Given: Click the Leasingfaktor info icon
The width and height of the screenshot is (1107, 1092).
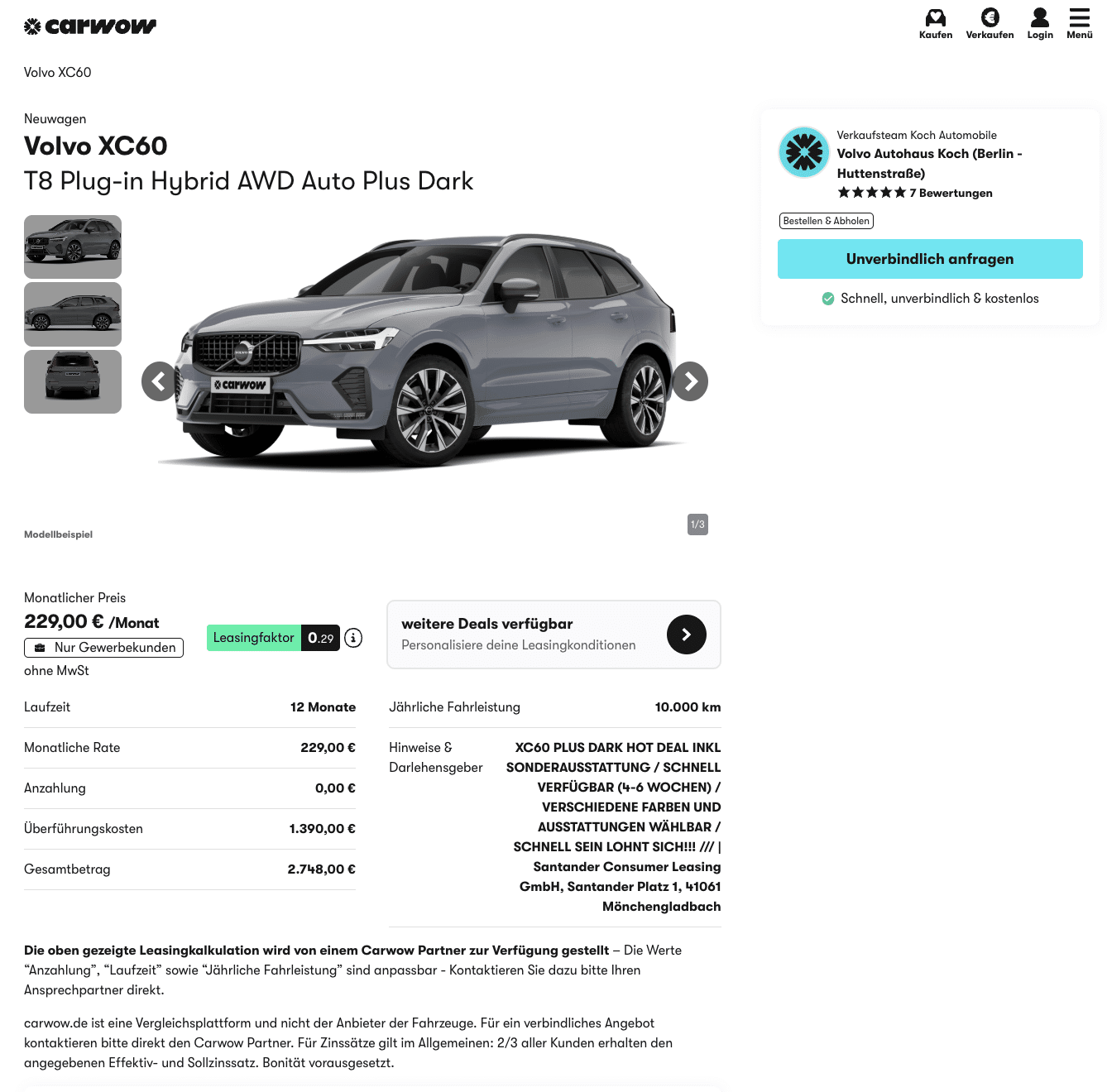Looking at the screenshot, I should tap(353, 638).
